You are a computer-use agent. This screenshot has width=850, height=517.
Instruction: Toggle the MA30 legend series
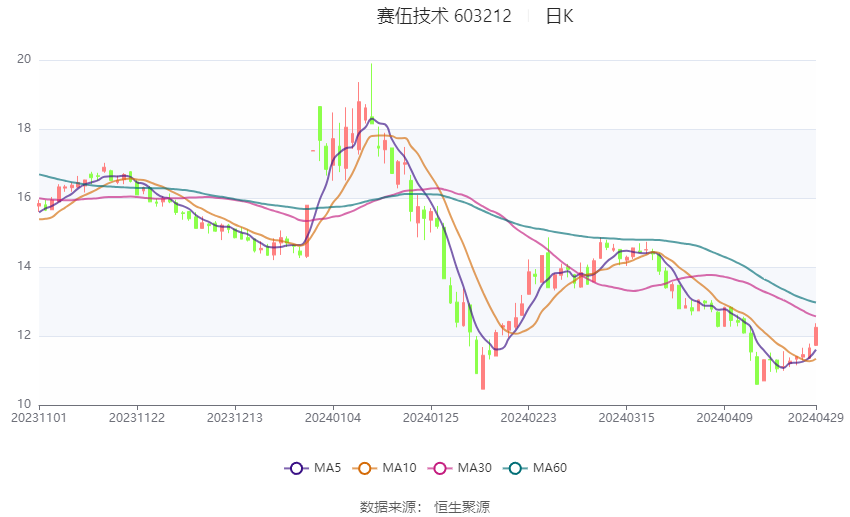point(460,468)
